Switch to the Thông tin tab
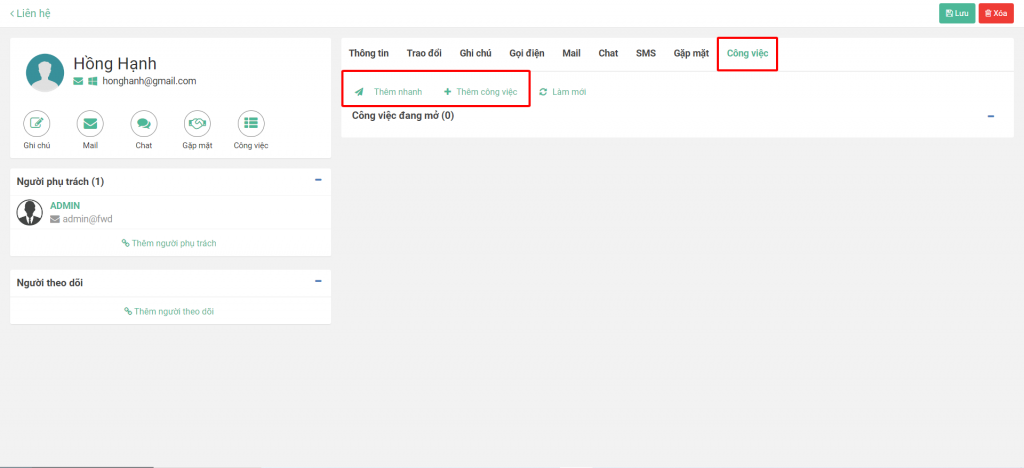Screen dimensions: 1024x468 (x=368, y=53)
